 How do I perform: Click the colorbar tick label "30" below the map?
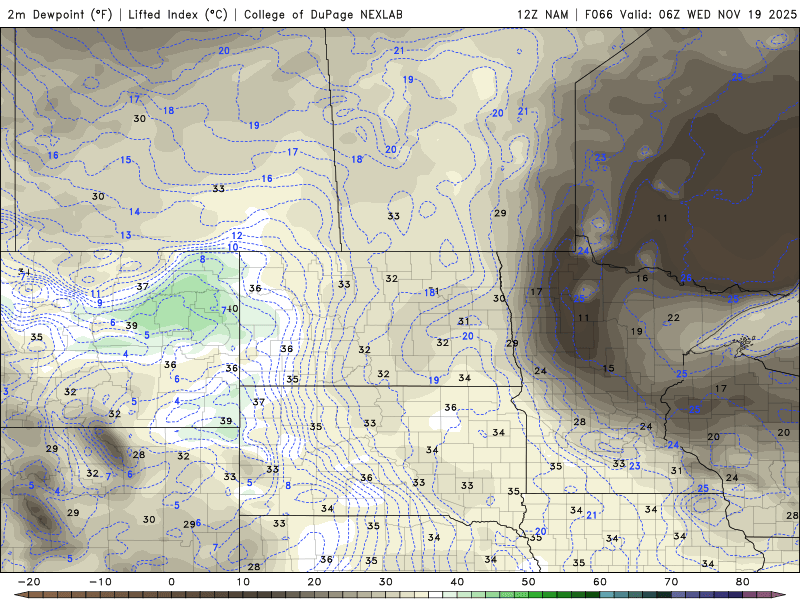tap(386, 582)
